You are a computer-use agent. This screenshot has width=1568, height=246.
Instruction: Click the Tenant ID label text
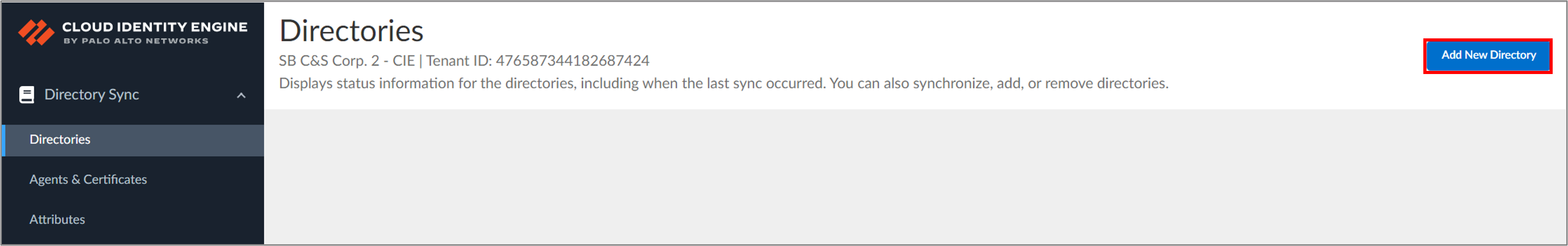point(459,61)
